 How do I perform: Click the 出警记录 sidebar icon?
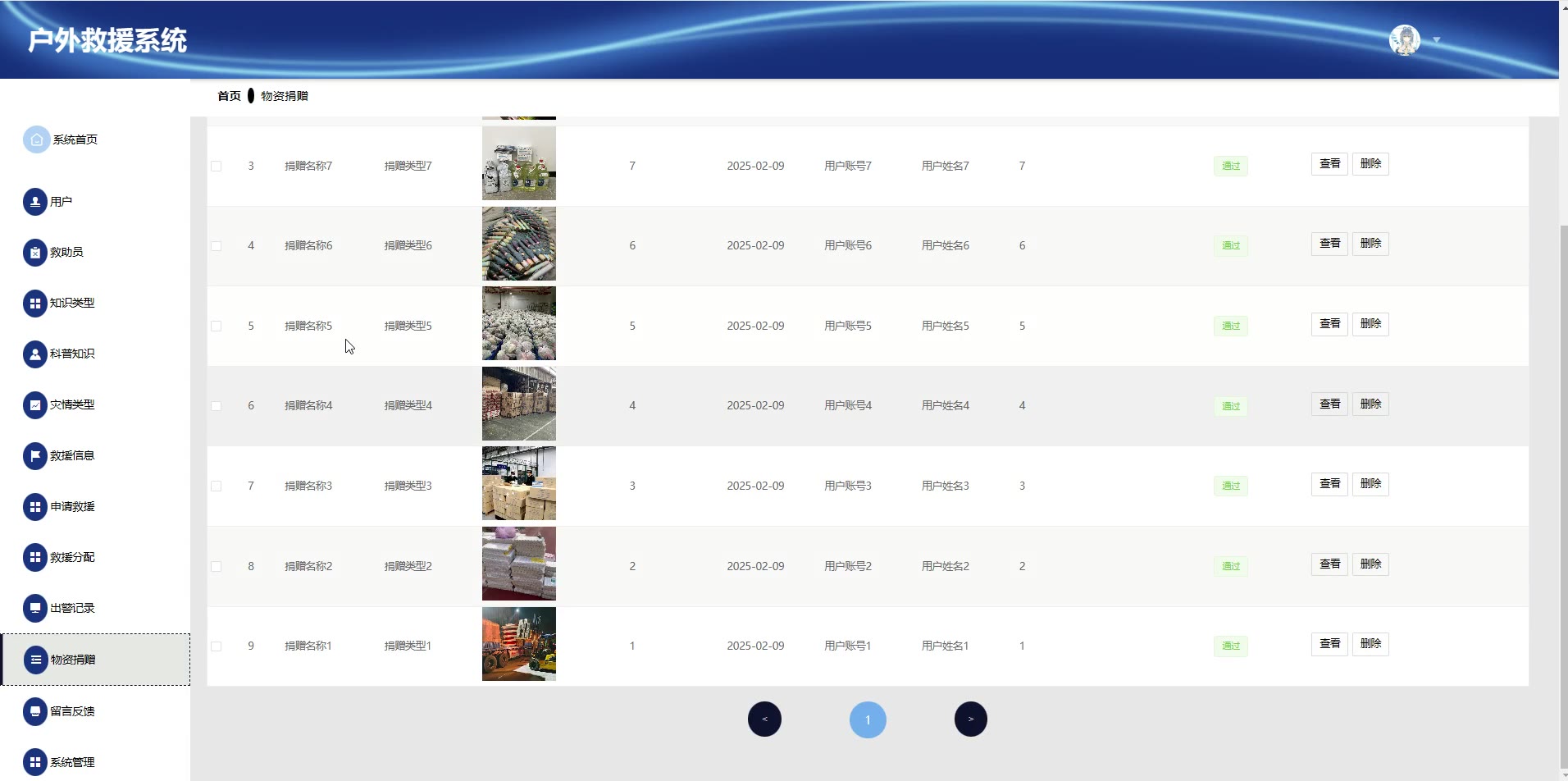point(35,609)
